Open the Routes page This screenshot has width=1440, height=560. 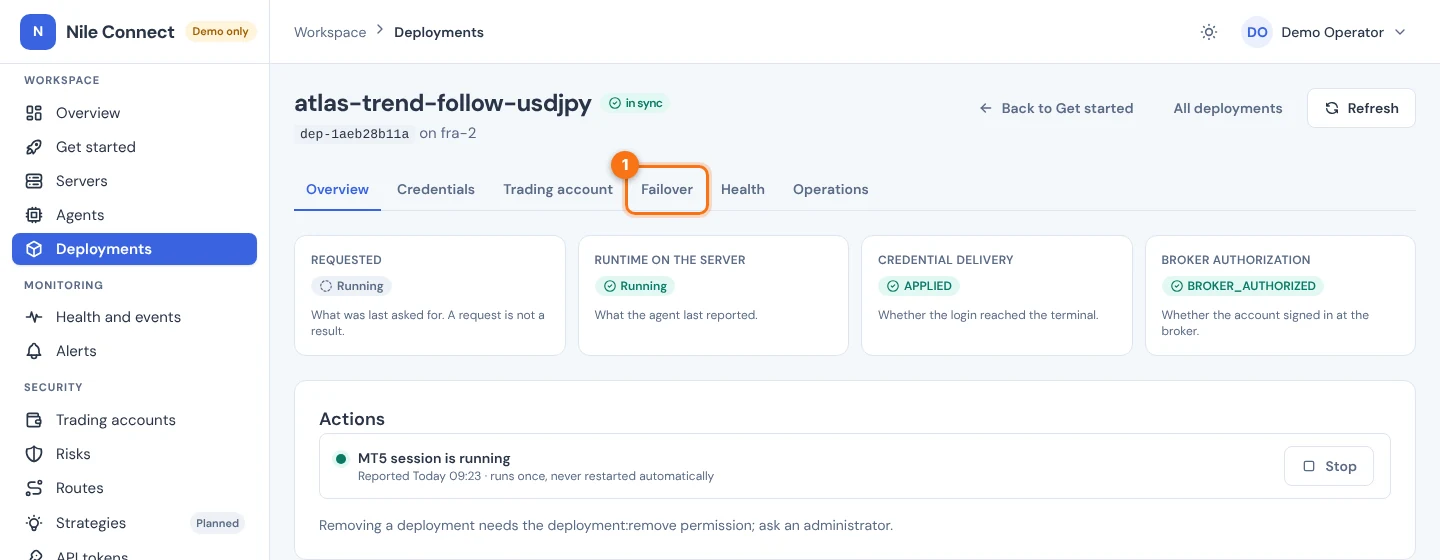tap(134, 488)
